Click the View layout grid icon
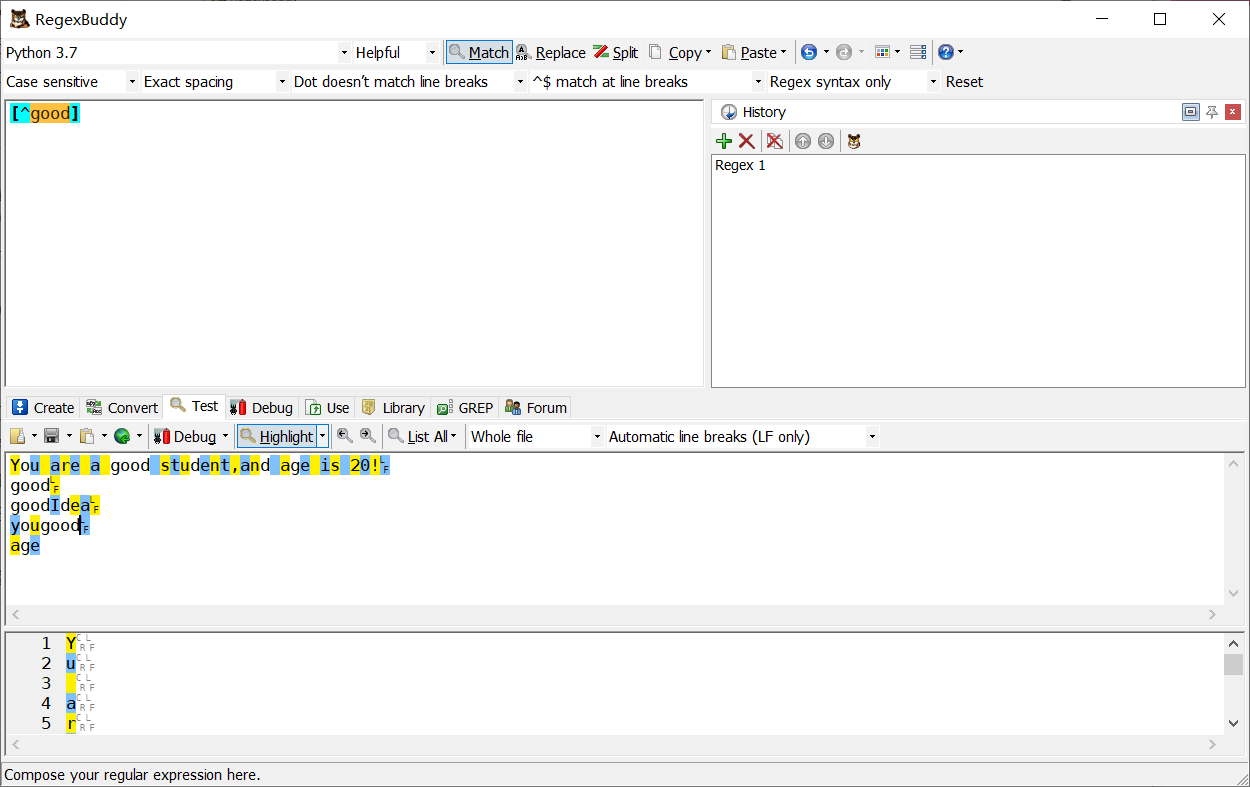The image size is (1250, 787). (882, 52)
